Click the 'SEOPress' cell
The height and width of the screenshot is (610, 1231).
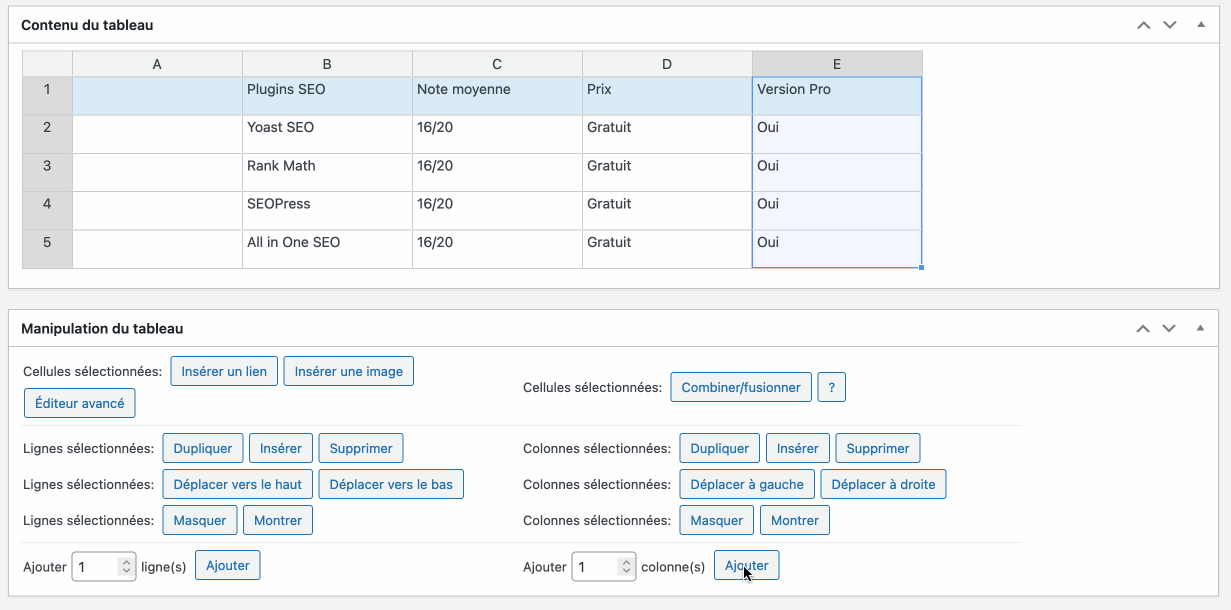point(327,210)
